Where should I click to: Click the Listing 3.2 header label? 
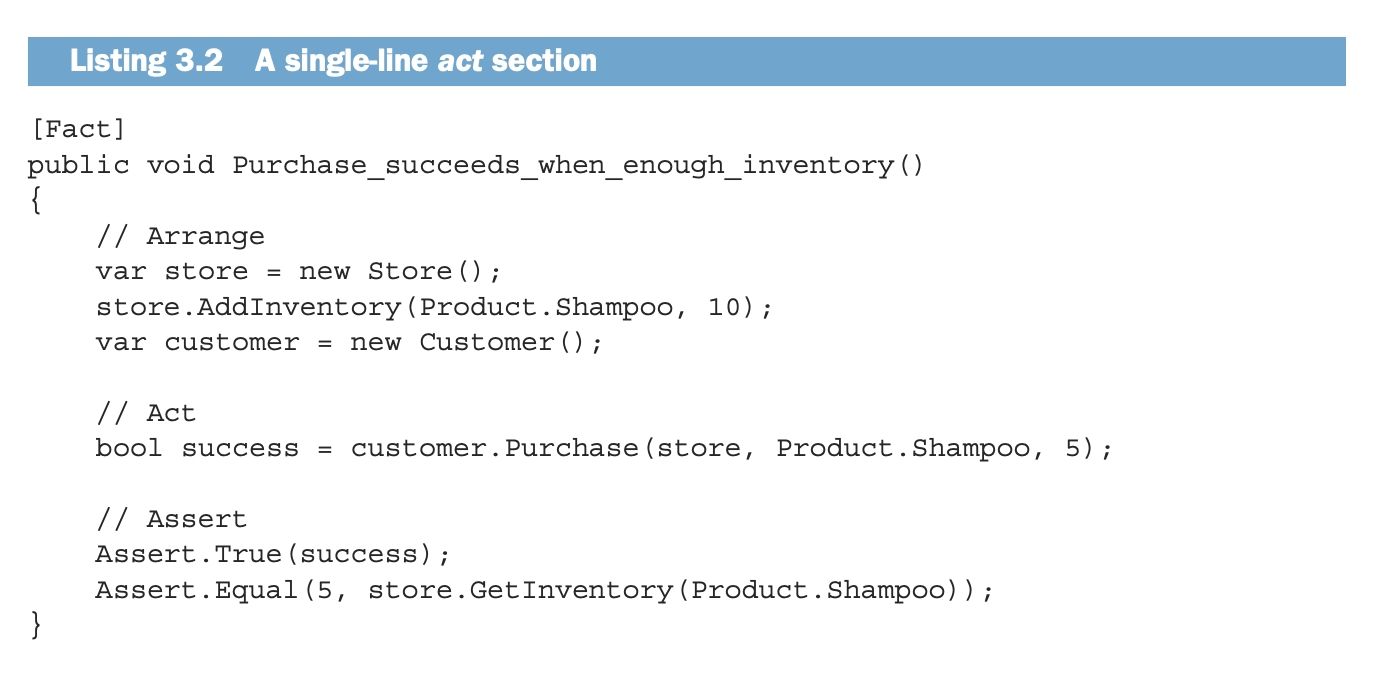[146, 61]
